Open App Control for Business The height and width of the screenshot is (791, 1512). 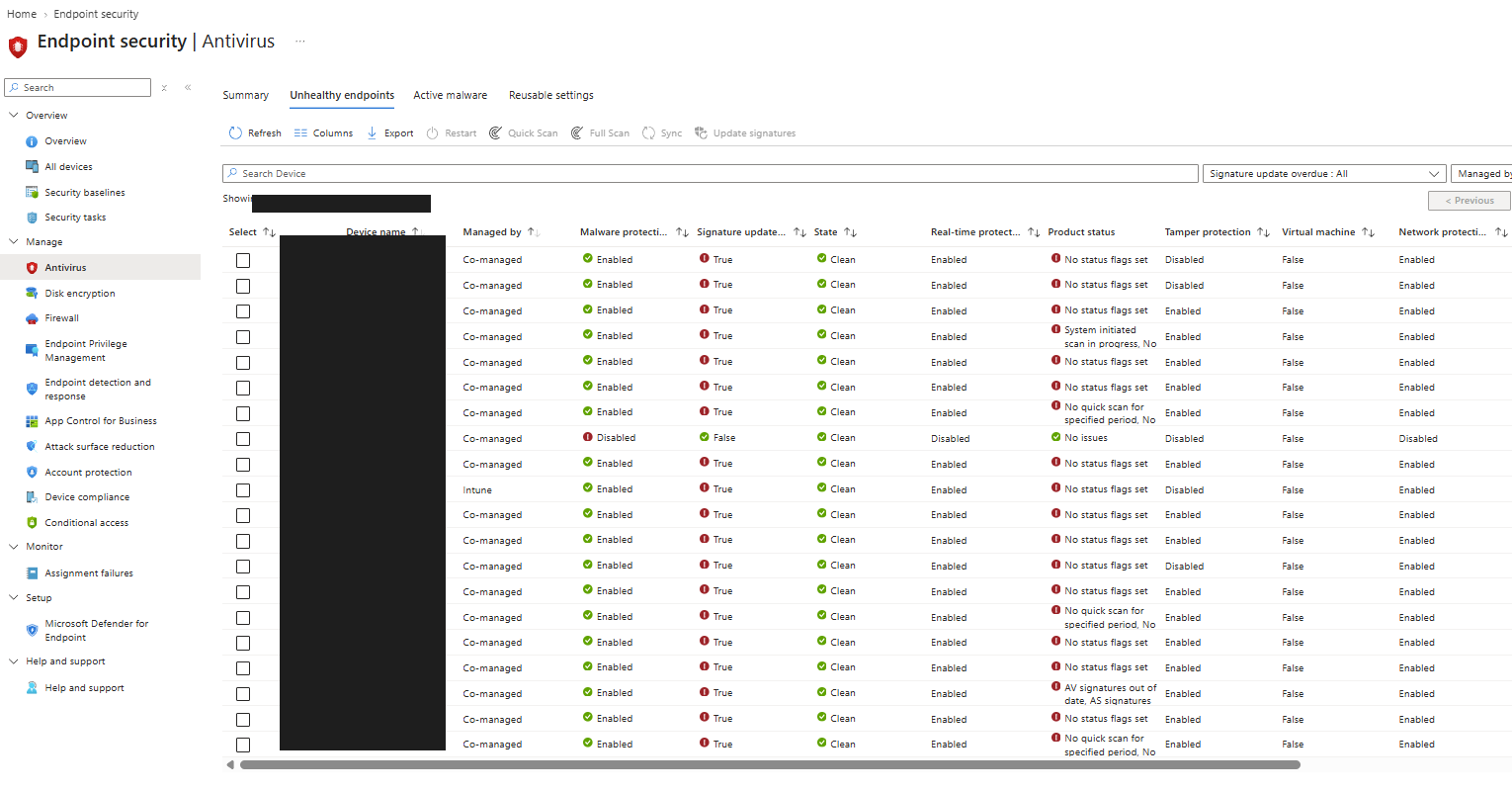click(x=101, y=421)
